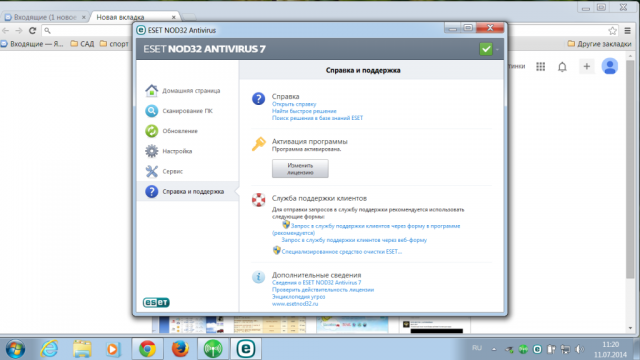Click the Сервис tools icon
This screenshot has width=640, height=360.
click(x=151, y=171)
